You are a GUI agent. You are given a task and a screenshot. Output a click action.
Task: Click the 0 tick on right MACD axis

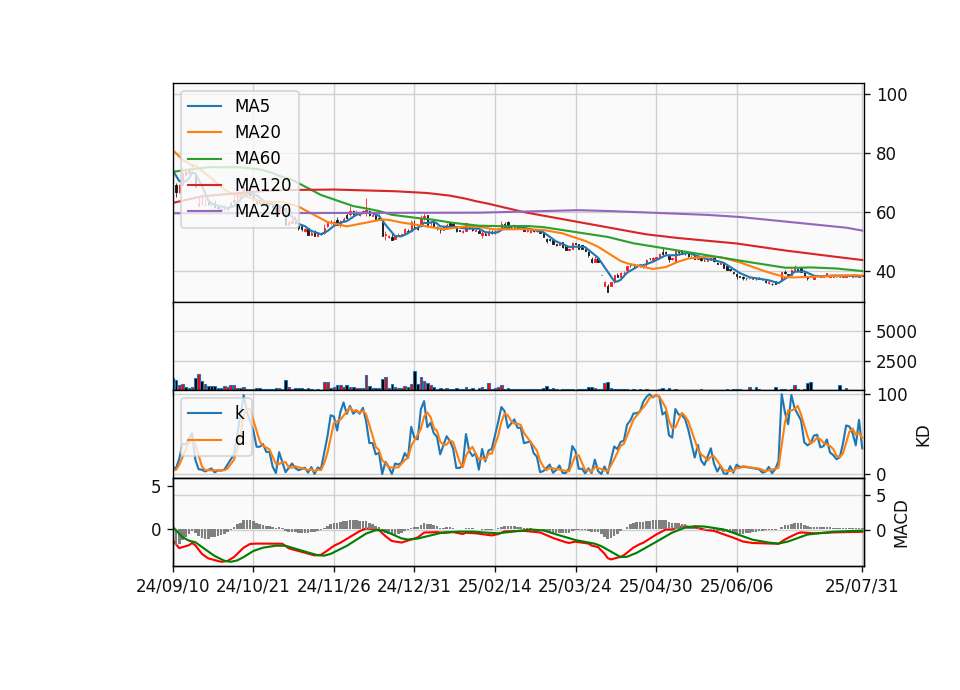pos(882,531)
